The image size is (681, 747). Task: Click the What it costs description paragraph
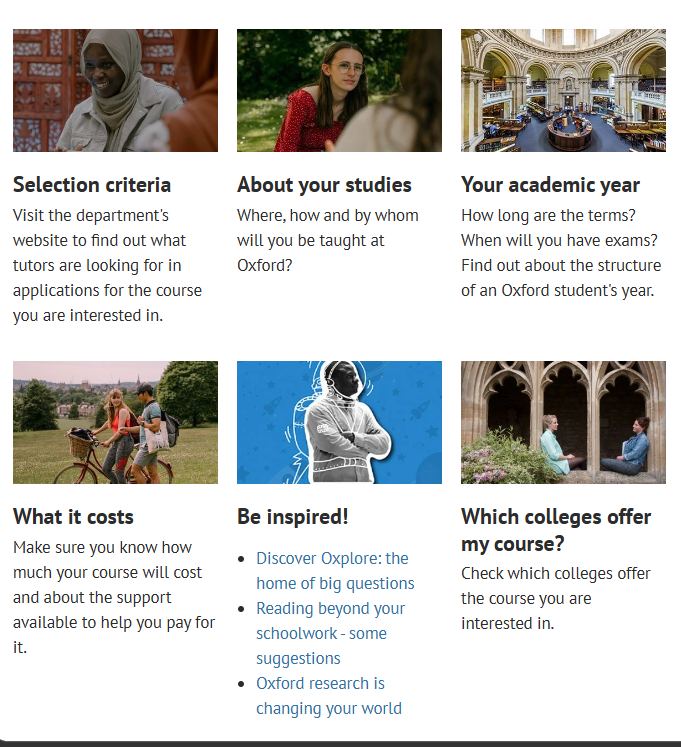click(x=113, y=597)
